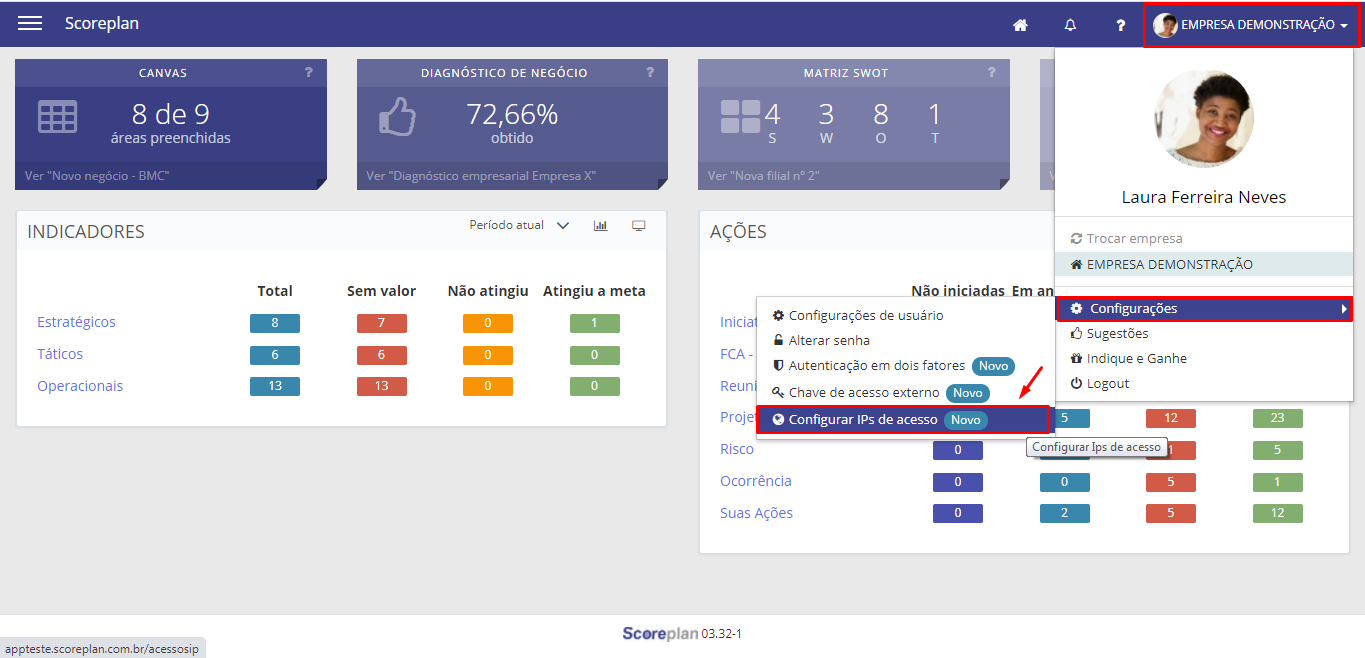Expand the Configurações submenu
Image resolution: width=1365 pixels, height=658 pixels.
pyautogui.click(x=1203, y=309)
